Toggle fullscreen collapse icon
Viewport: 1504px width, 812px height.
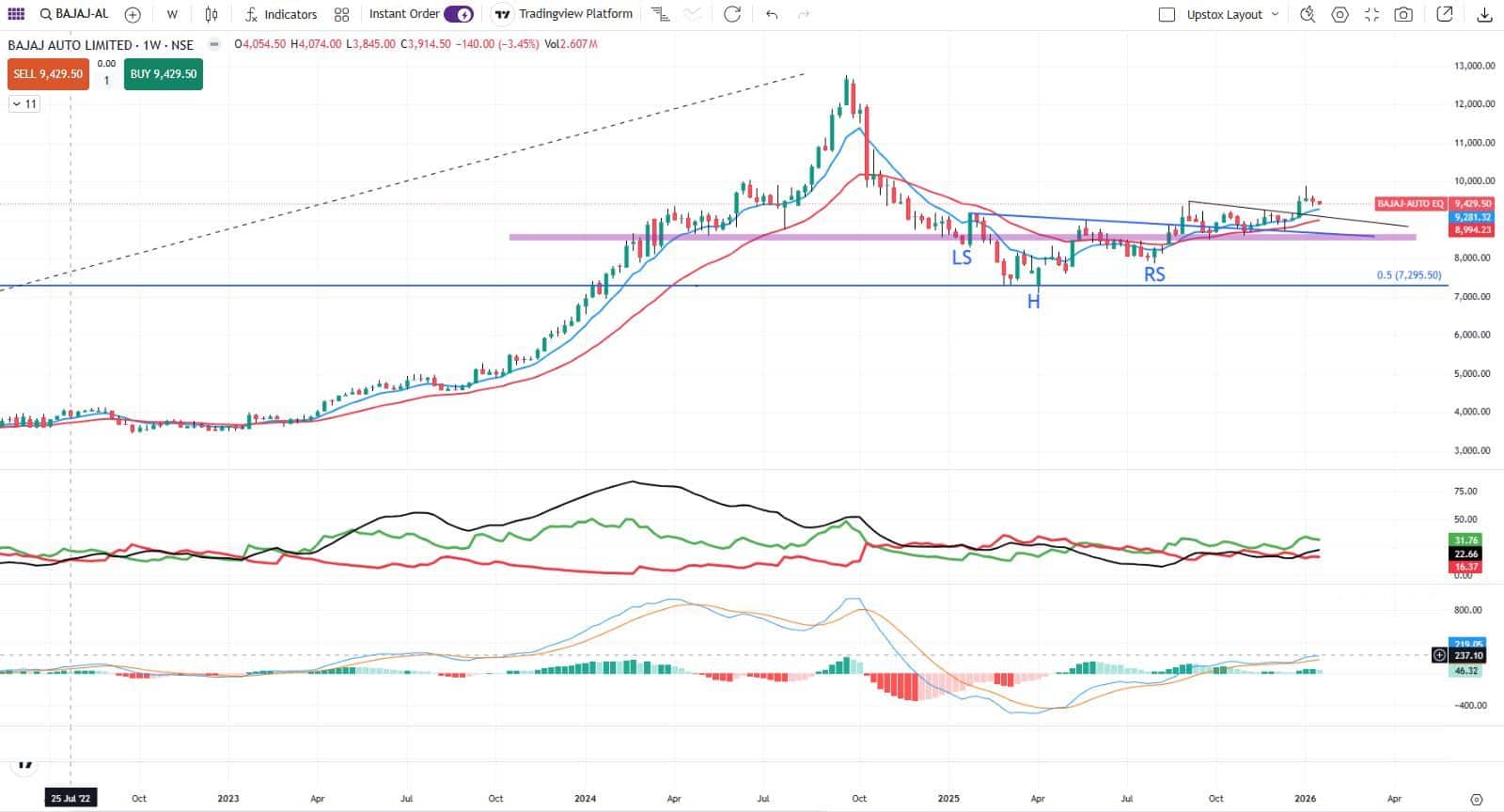1371,14
